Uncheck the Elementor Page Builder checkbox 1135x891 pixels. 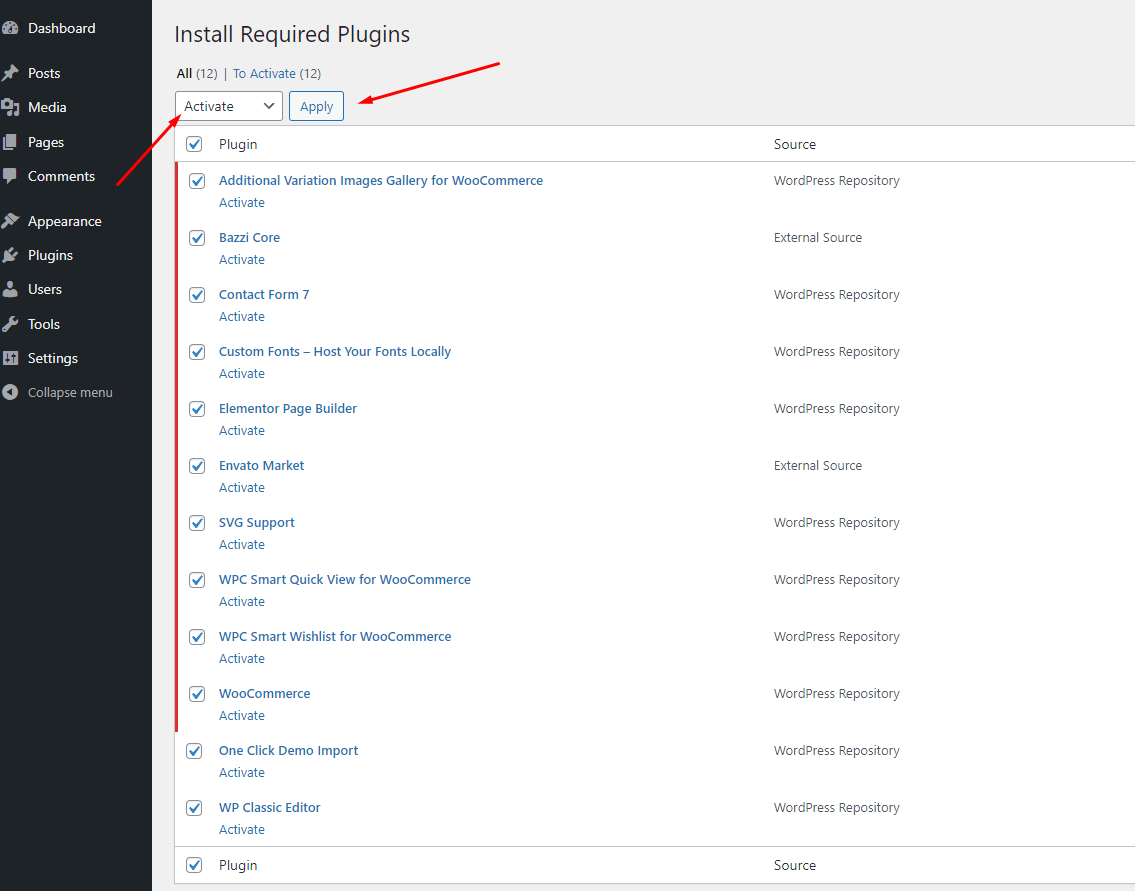pyautogui.click(x=197, y=409)
